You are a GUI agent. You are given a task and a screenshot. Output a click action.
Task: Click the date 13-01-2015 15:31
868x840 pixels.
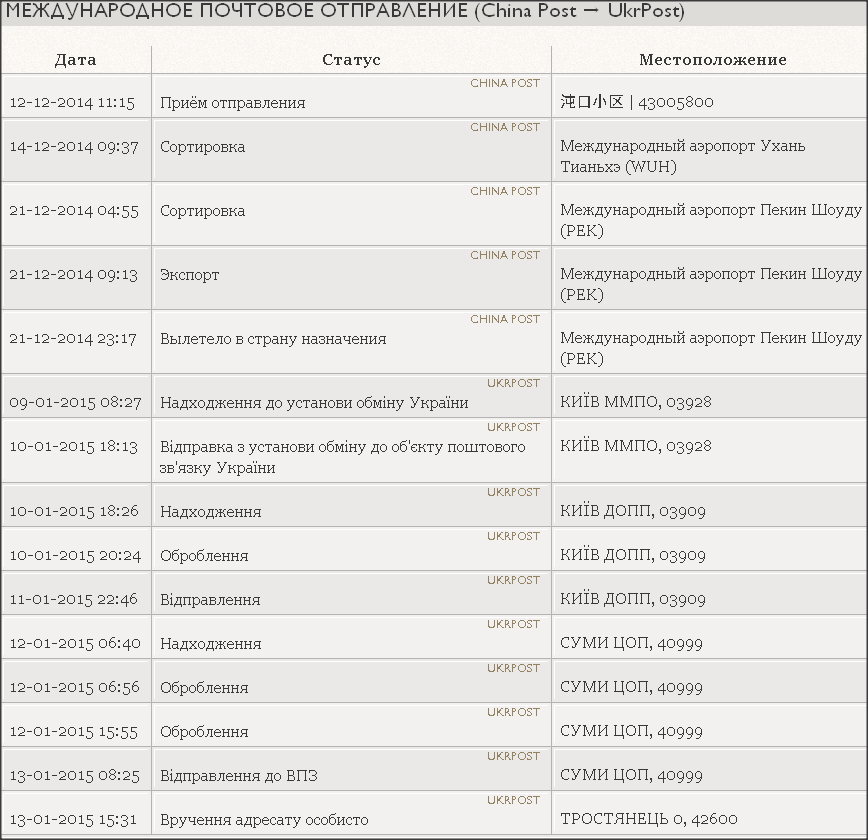point(74,820)
